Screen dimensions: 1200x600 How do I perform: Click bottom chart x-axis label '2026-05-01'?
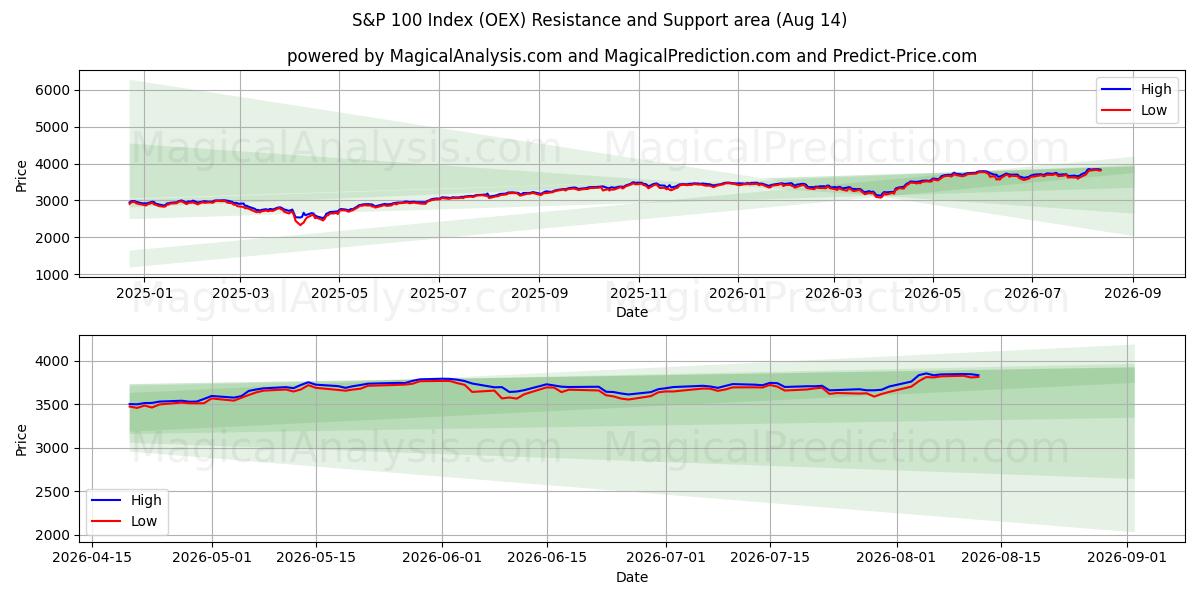(212, 558)
